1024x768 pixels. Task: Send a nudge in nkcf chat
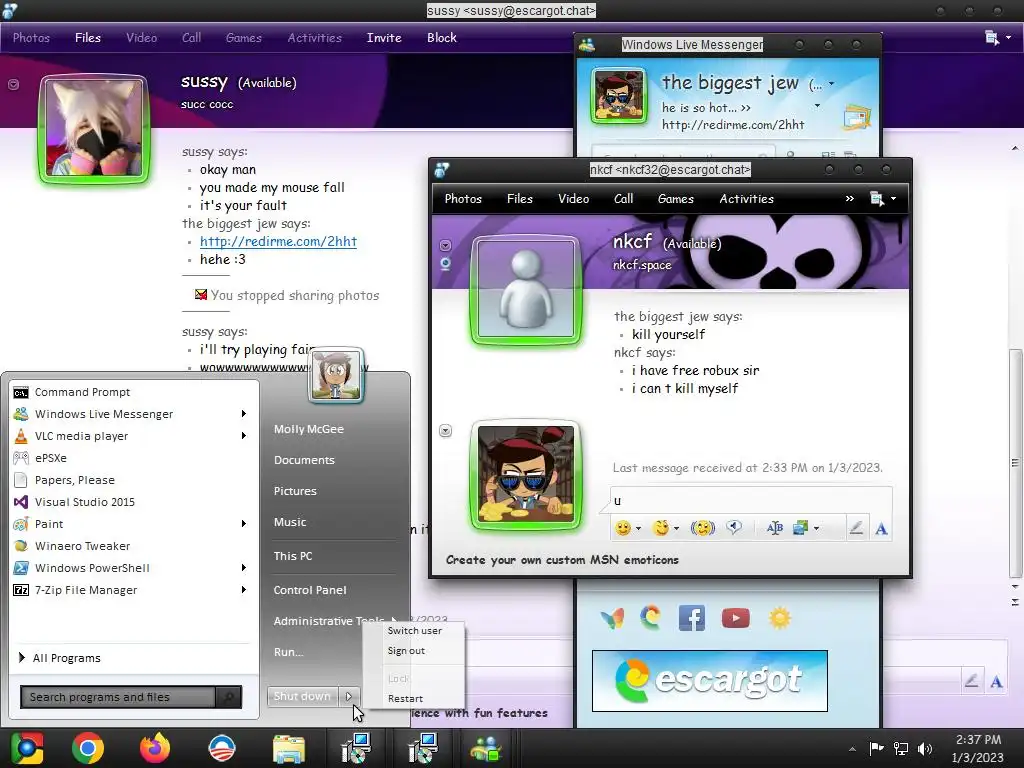coord(703,528)
